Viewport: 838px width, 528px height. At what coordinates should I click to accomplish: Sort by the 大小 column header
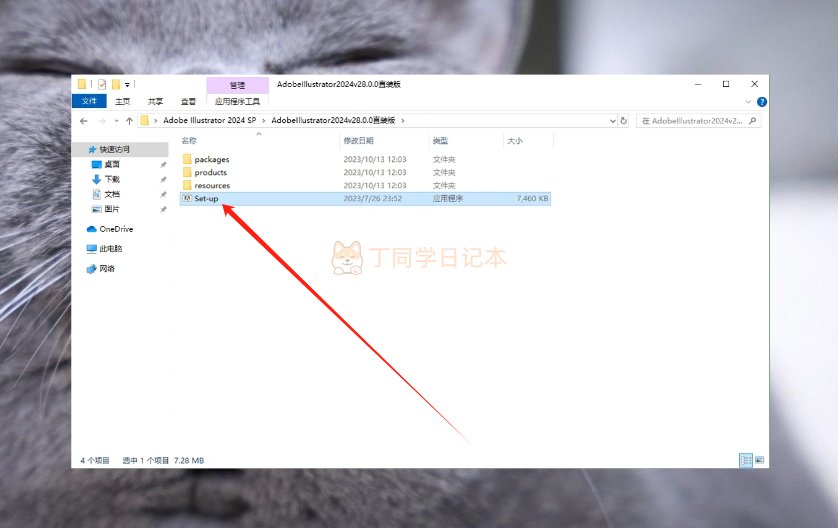point(515,141)
